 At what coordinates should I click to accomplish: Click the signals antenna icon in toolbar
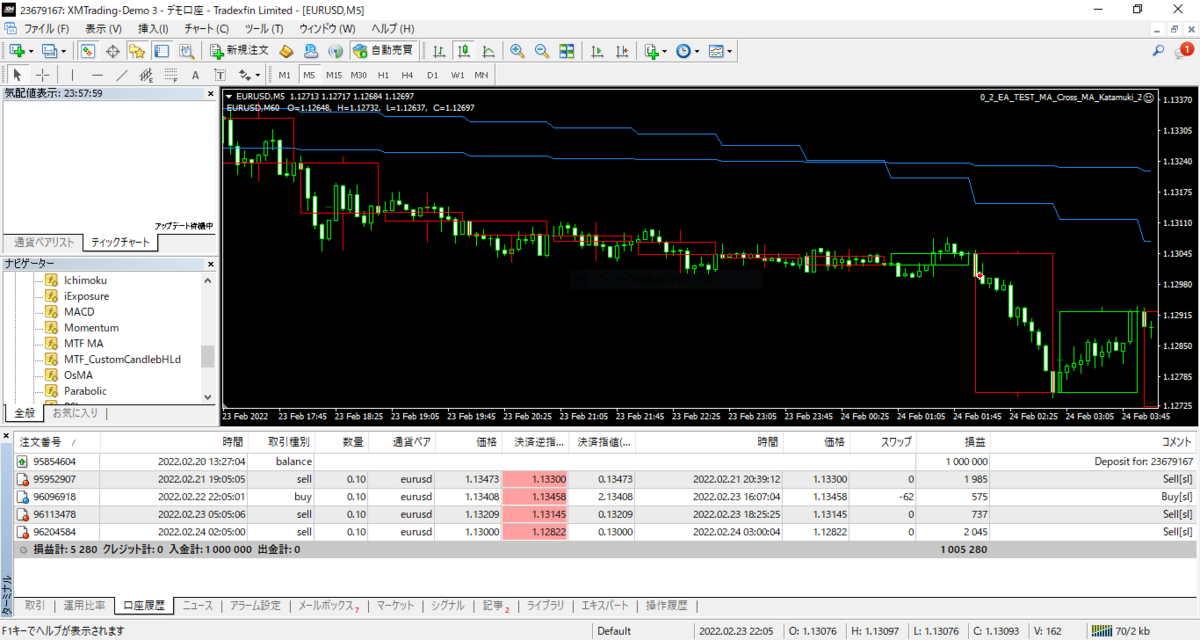335,50
